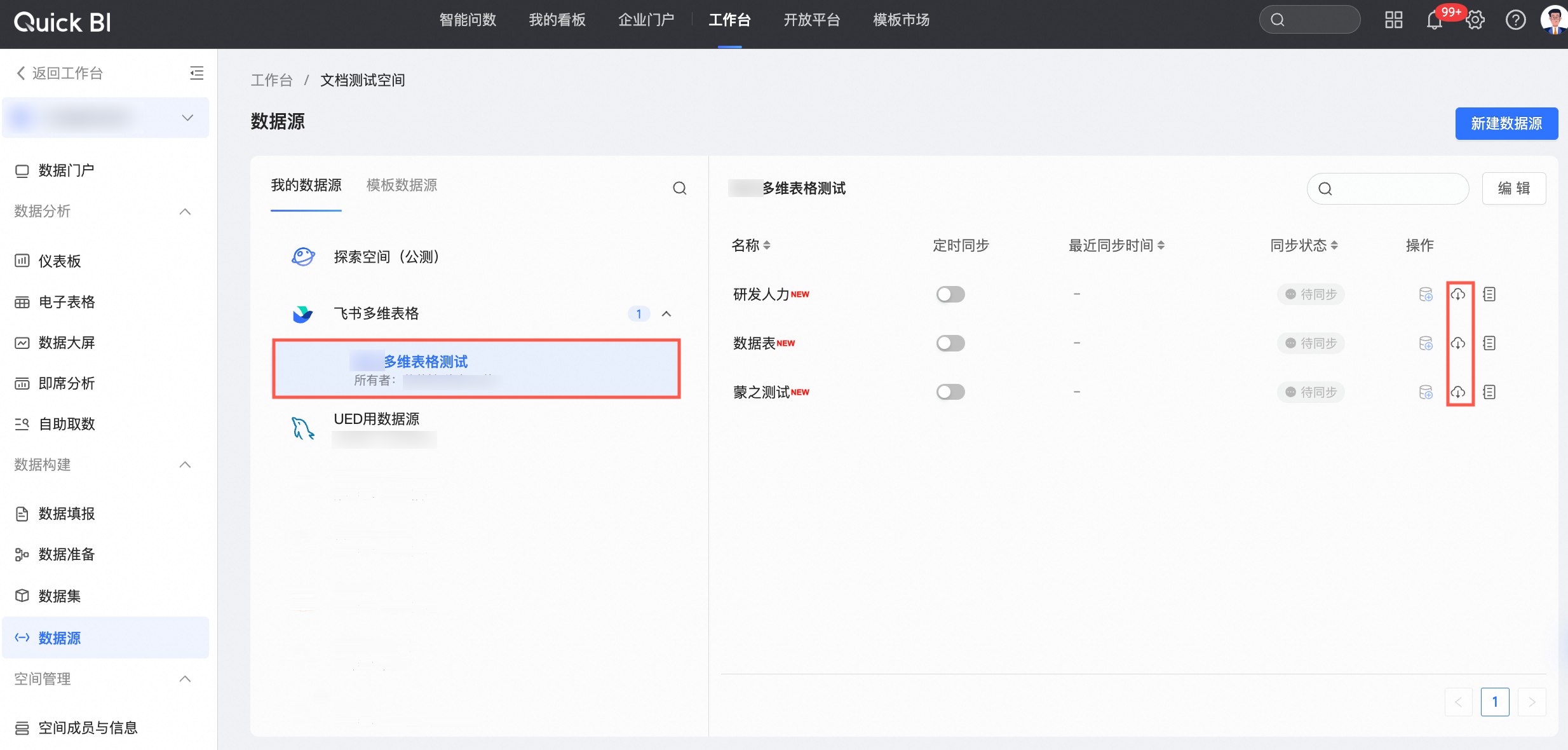Click the 新建数据源 button

(x=1506, y=123)
